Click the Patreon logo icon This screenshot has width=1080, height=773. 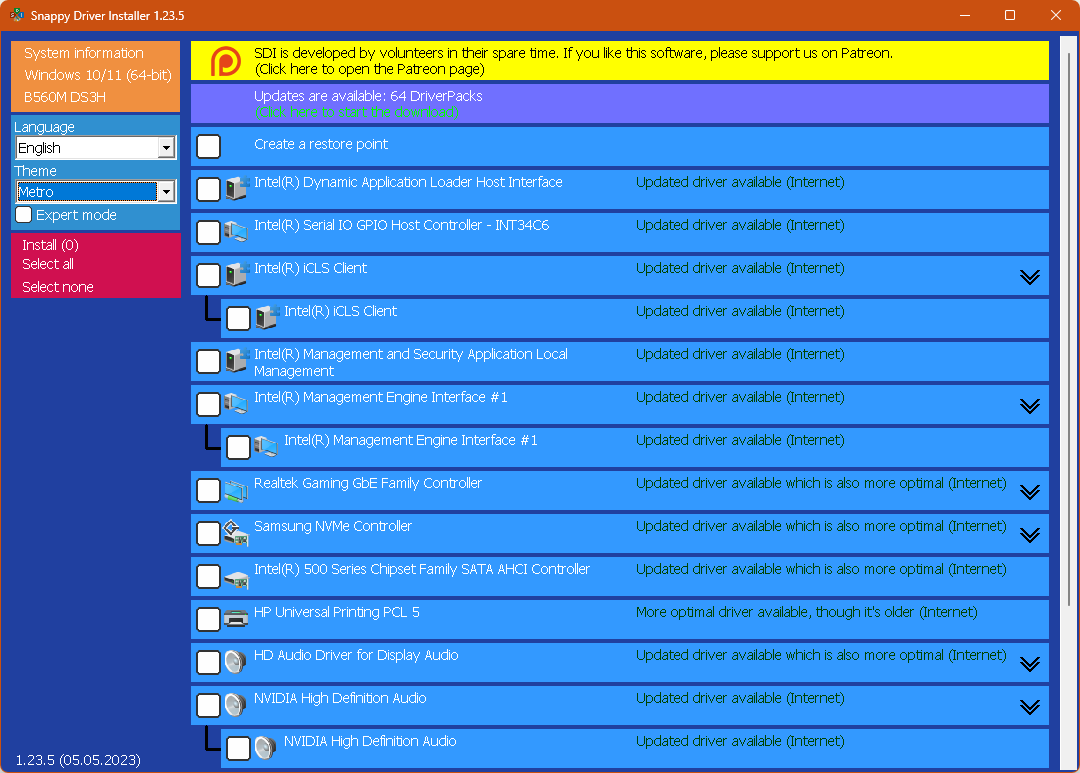click(x=226, y=62)
